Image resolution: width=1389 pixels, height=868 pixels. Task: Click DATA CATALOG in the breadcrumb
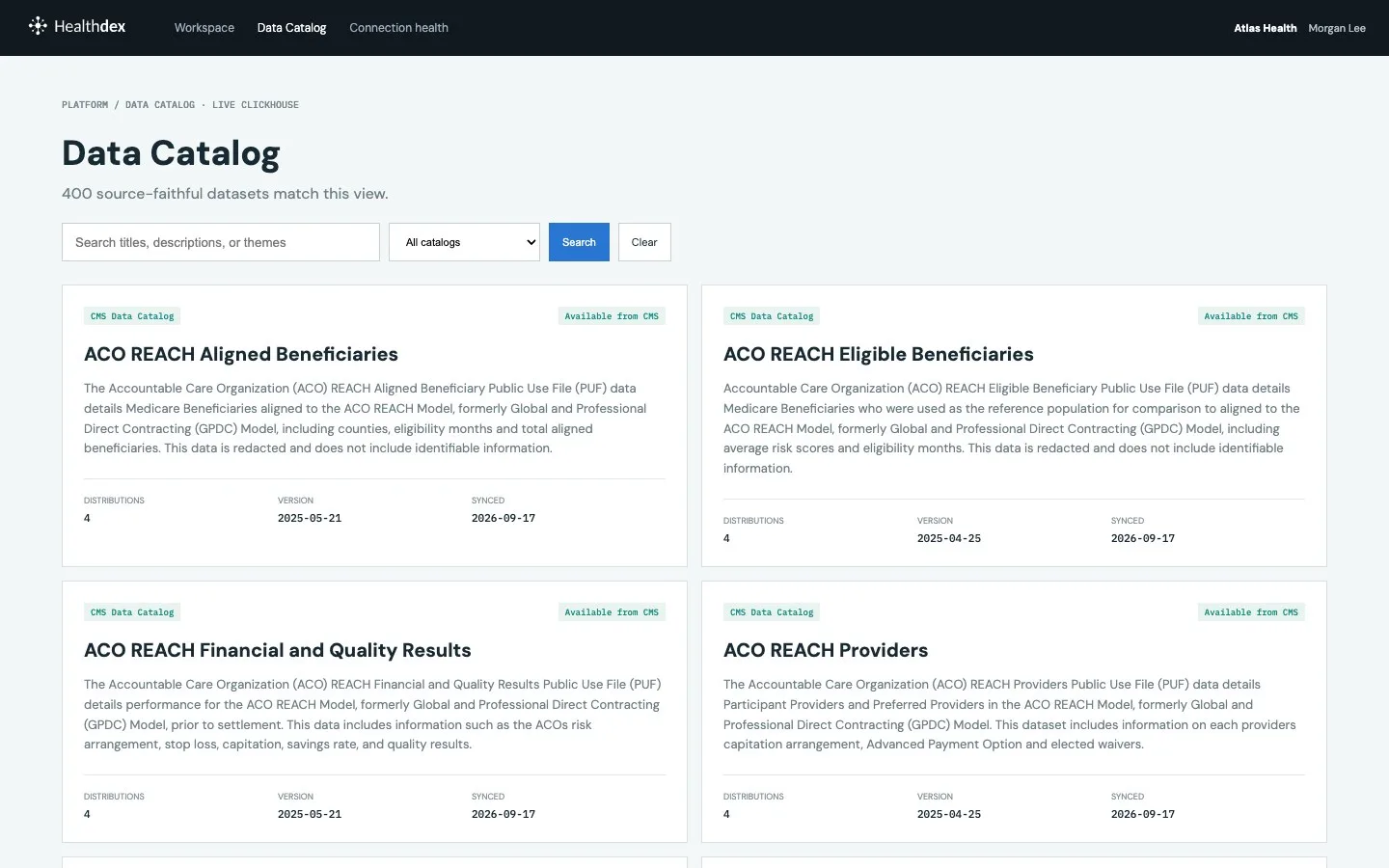160,105
